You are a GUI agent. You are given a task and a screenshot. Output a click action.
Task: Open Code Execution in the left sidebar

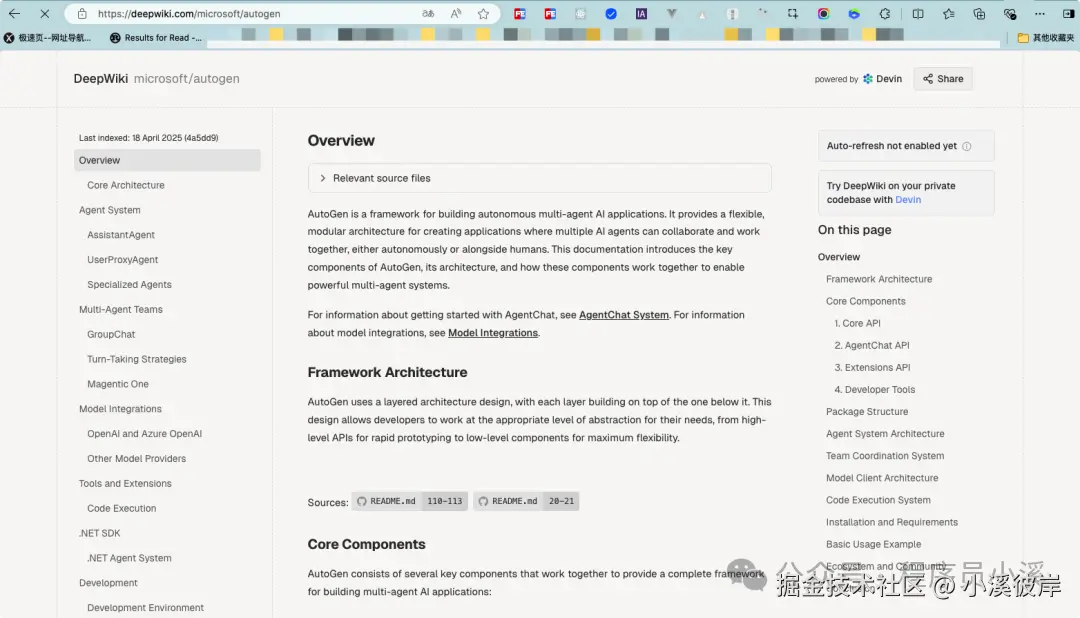(121, 508)
